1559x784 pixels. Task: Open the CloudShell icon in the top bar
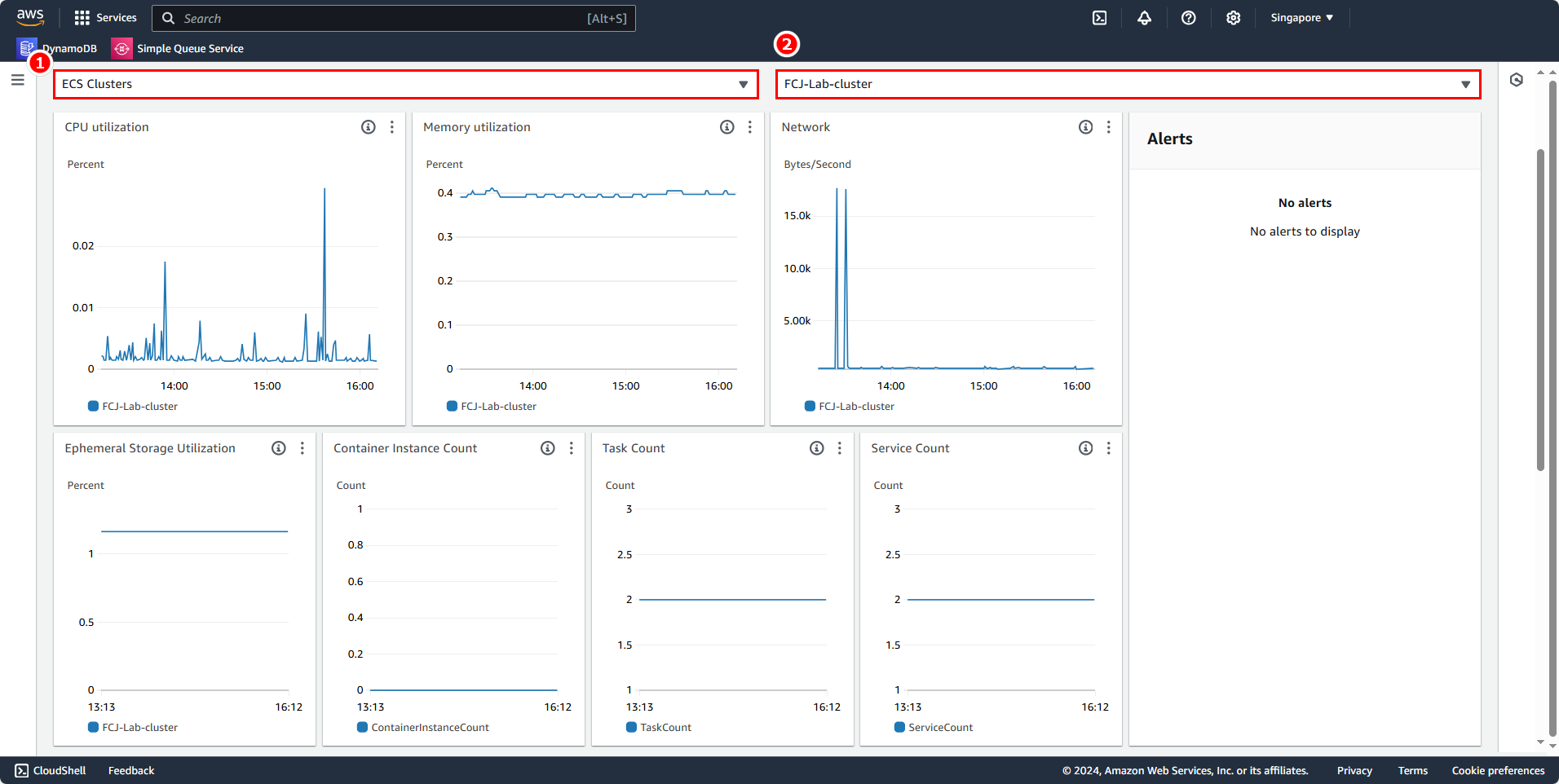(x=1100, y=18)
